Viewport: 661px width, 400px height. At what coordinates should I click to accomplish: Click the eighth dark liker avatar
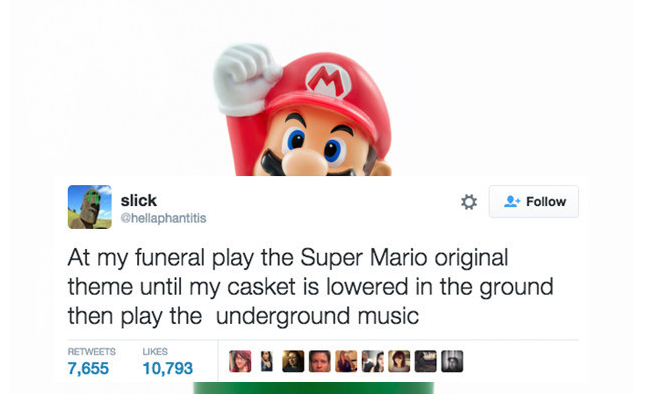click(x=426, y=361)
